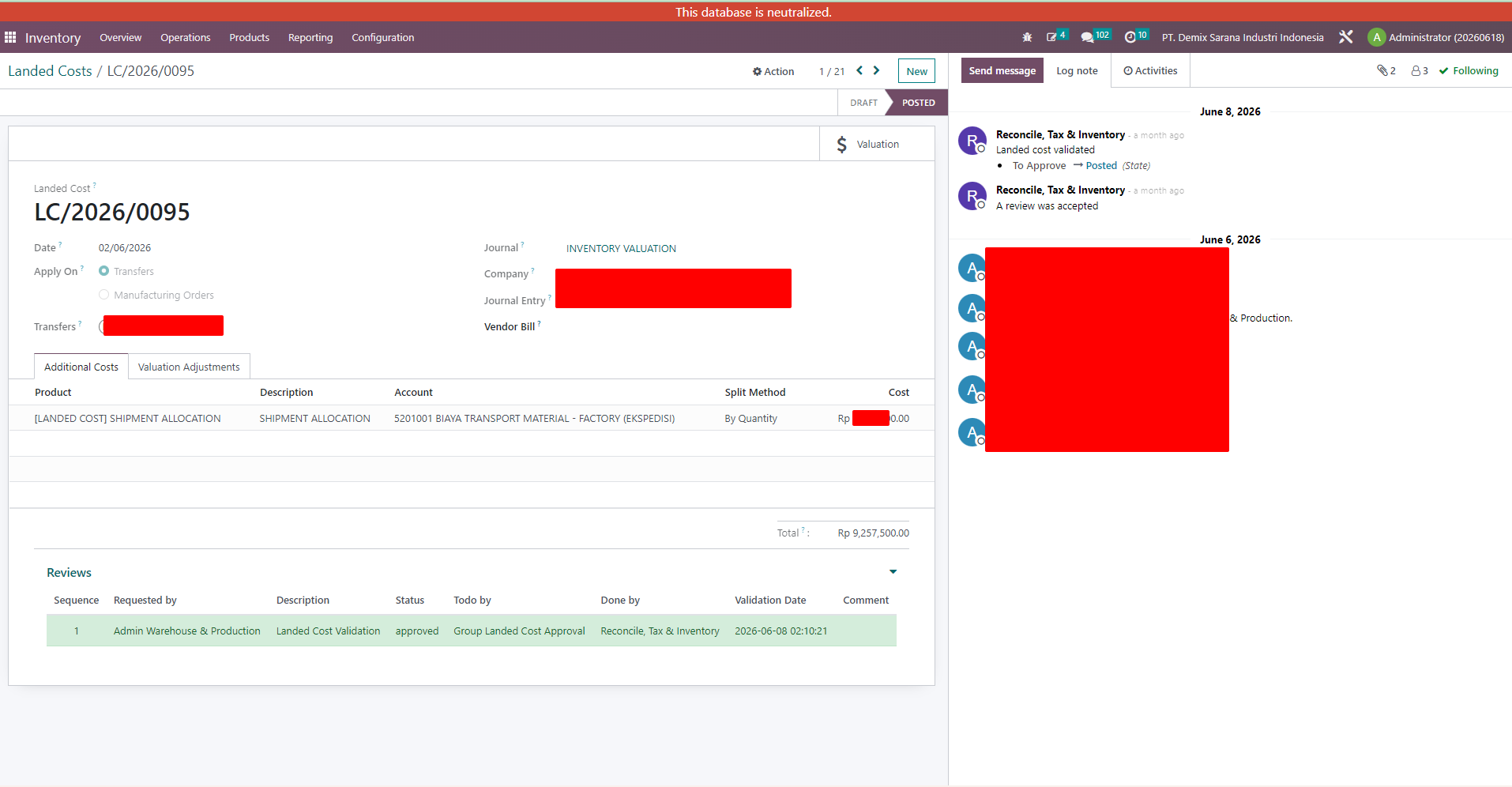Toggle the Following status dropdown

(1469, 70)
